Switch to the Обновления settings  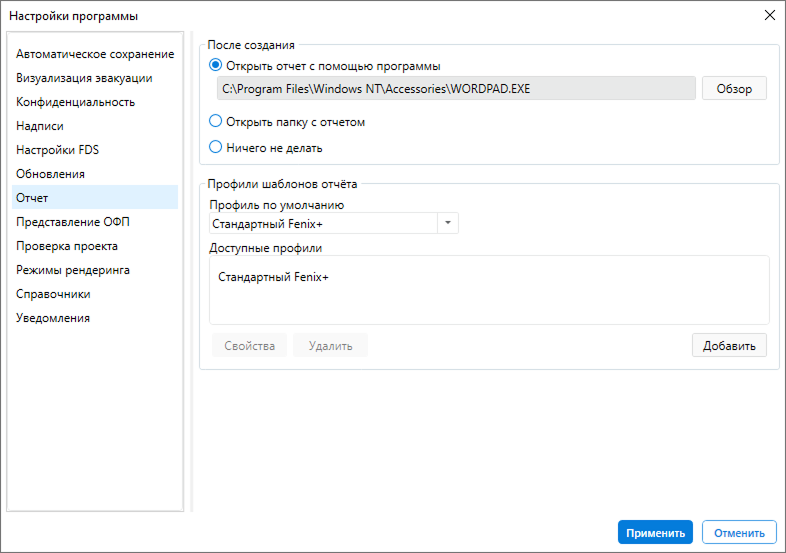[95, 174]
